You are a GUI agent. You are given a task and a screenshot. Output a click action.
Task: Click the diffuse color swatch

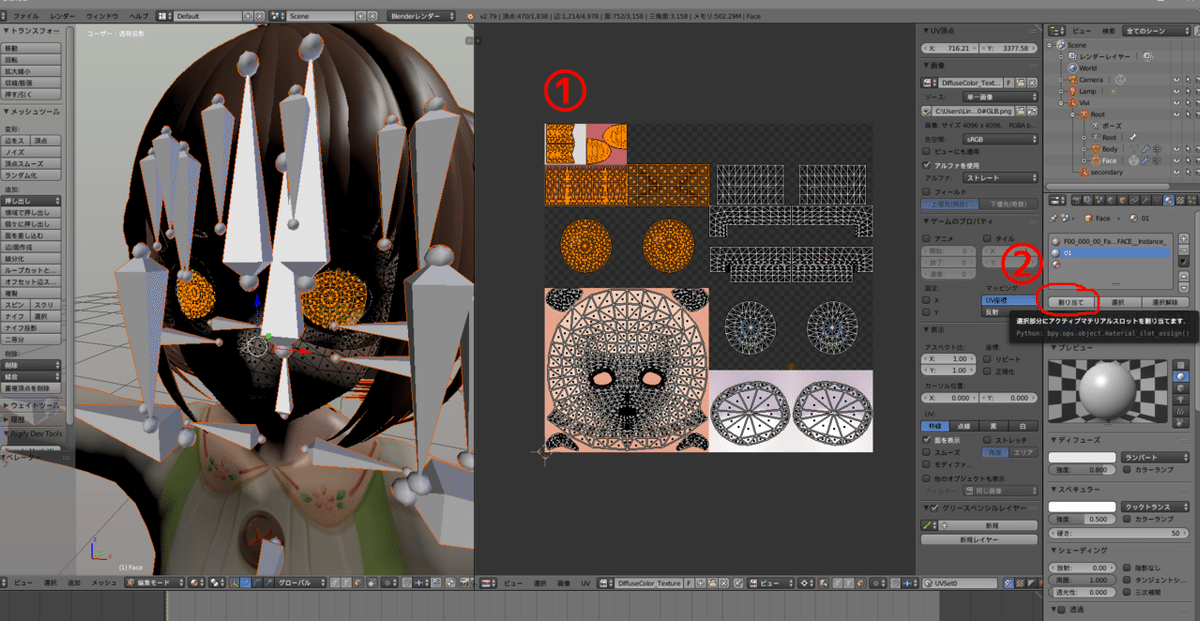click(x=1082, y=457)
